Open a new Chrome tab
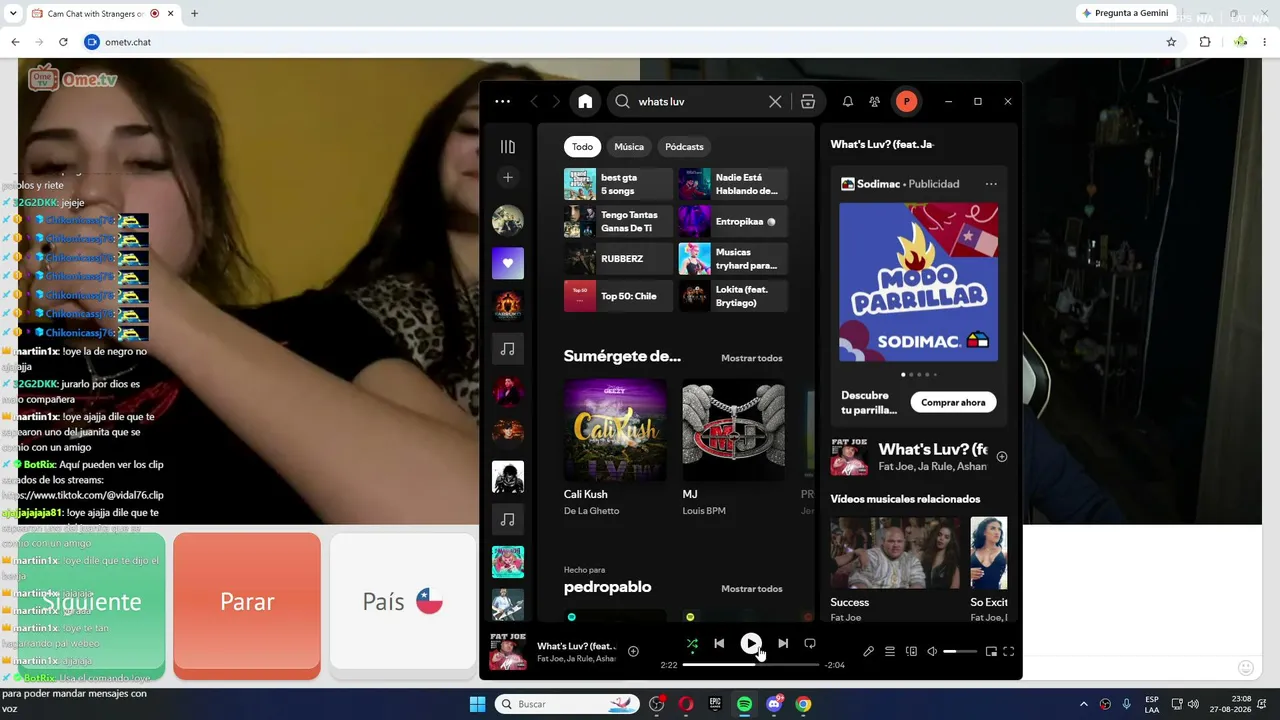This screenshot has width=1280, height=720. [x=194, y=14]
